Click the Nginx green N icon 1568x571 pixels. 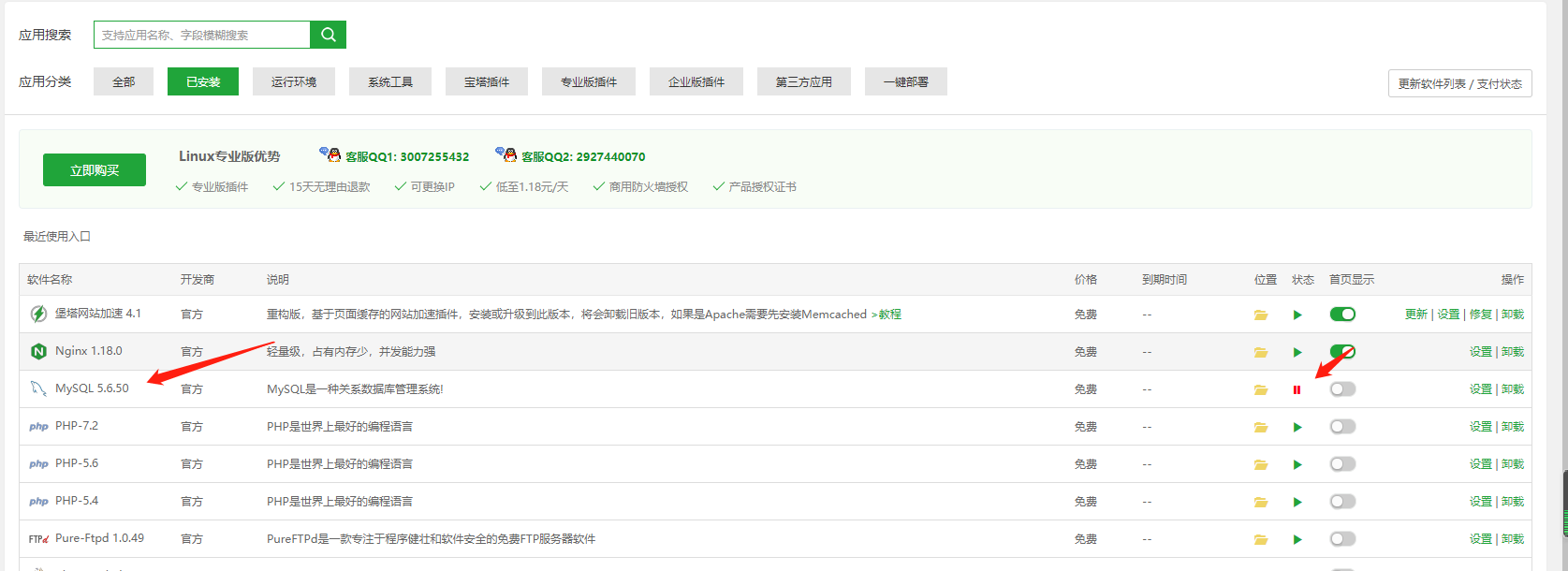tap(38, 351)
